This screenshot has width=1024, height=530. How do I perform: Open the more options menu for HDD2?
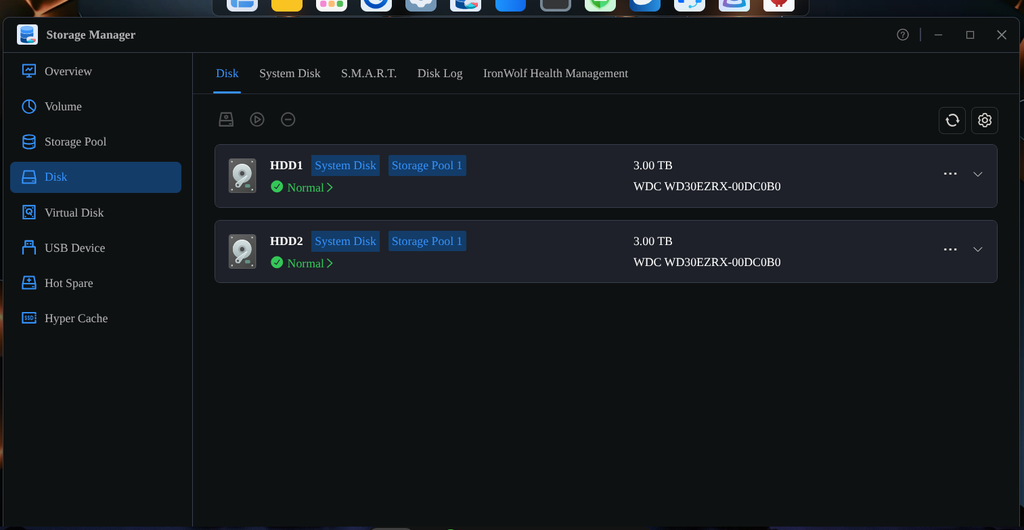950,250
